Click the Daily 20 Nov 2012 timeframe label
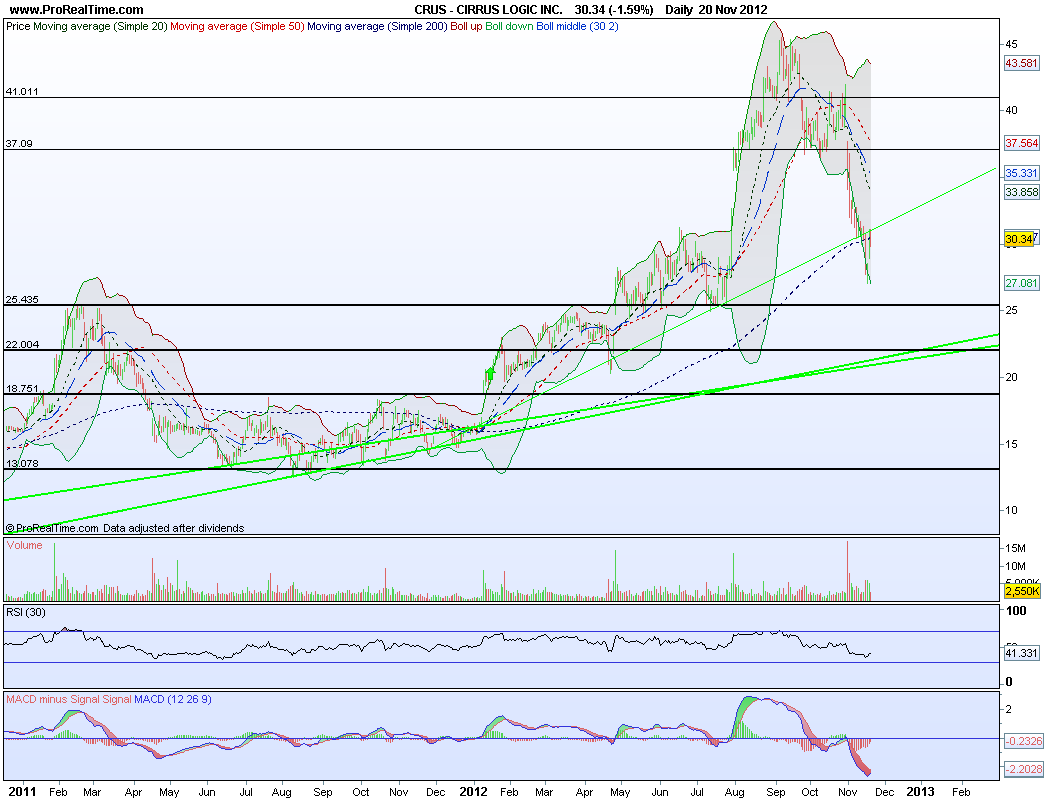 (x=716, y=9)
